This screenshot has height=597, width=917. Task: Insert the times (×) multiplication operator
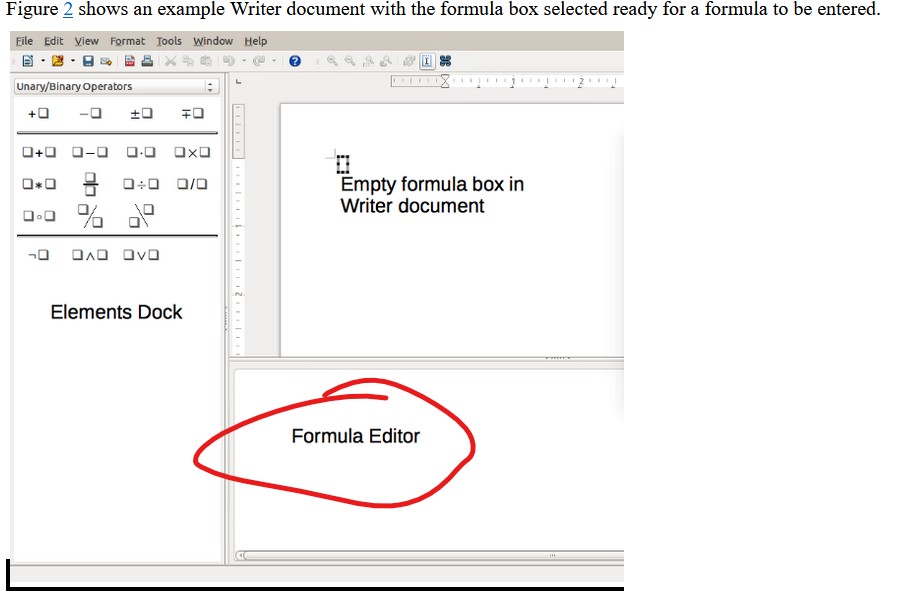192,153
